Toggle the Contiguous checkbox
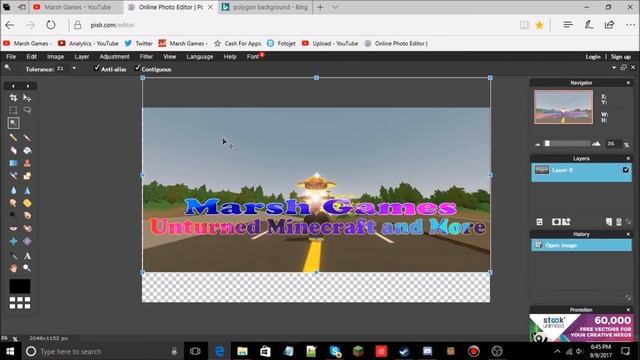Viewport: 640px width, 360px height. point(138,68)
